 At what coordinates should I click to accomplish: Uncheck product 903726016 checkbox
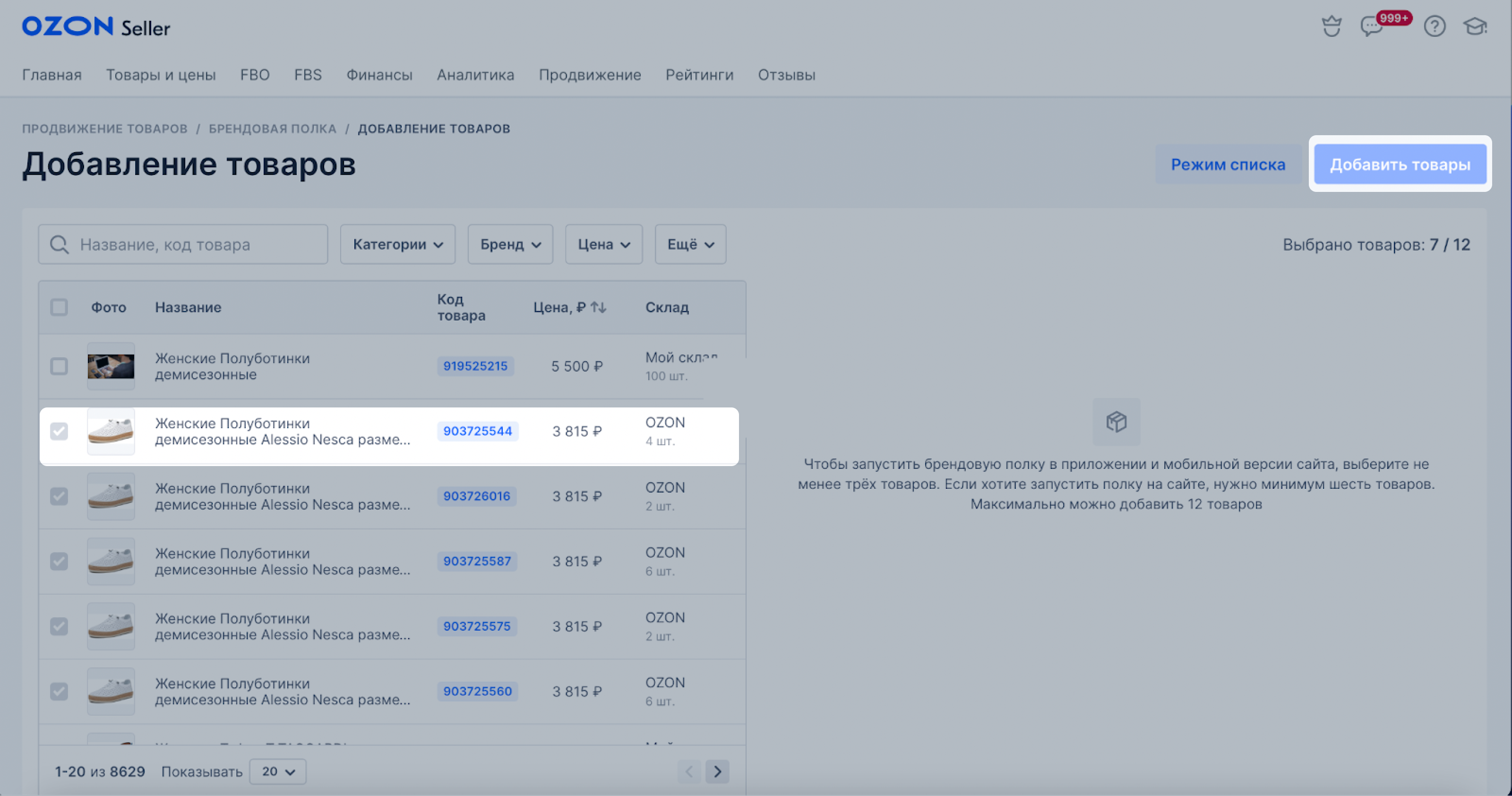click(59, 497)
